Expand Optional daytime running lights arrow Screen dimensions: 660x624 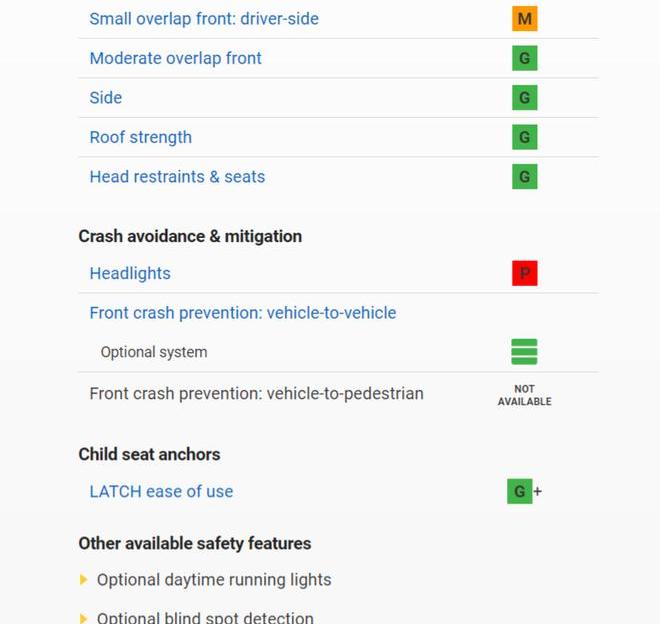click(x=83, y=580)
